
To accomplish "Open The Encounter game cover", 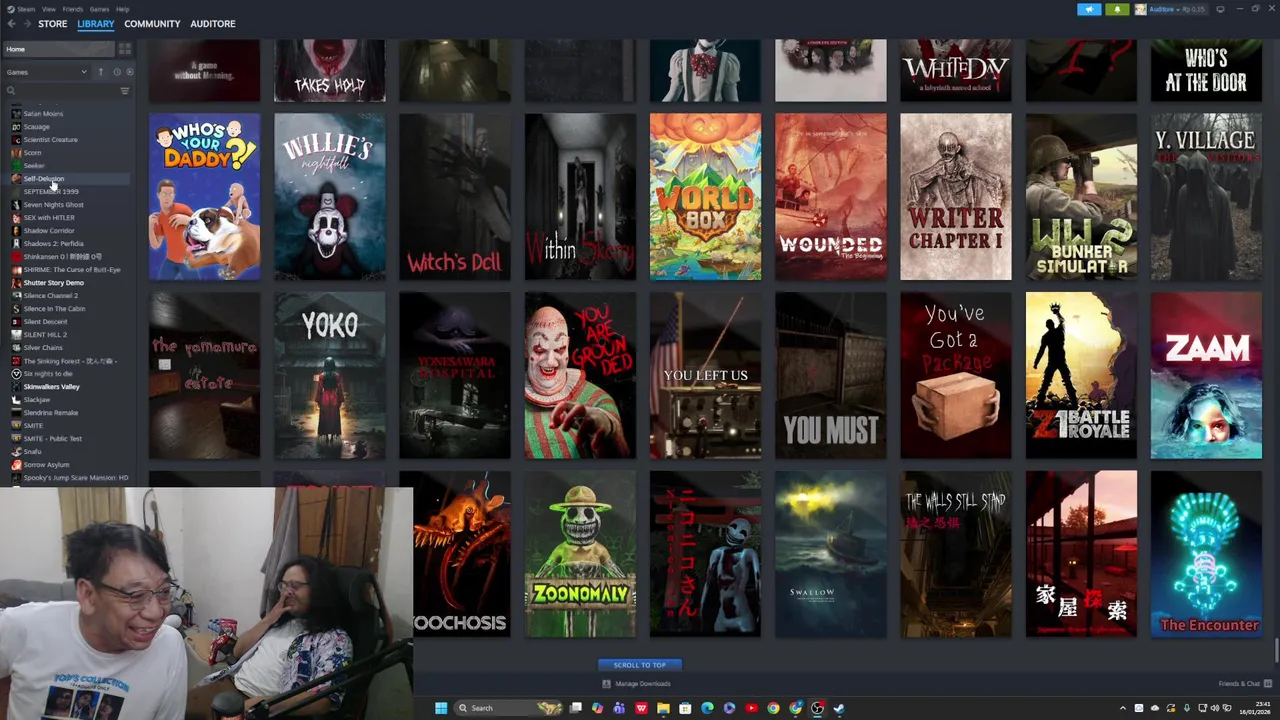I will pos(1206,554).
